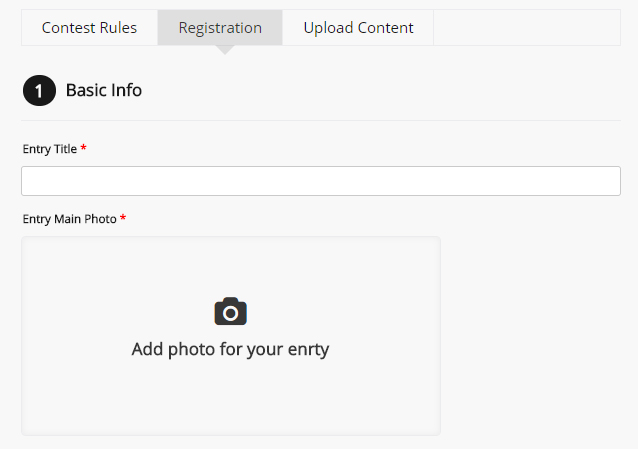The width and height of the screenshot is (638, 449).
Task: Switch to the Registration tab
Action: pyautogui.click(x=220, y=28)
